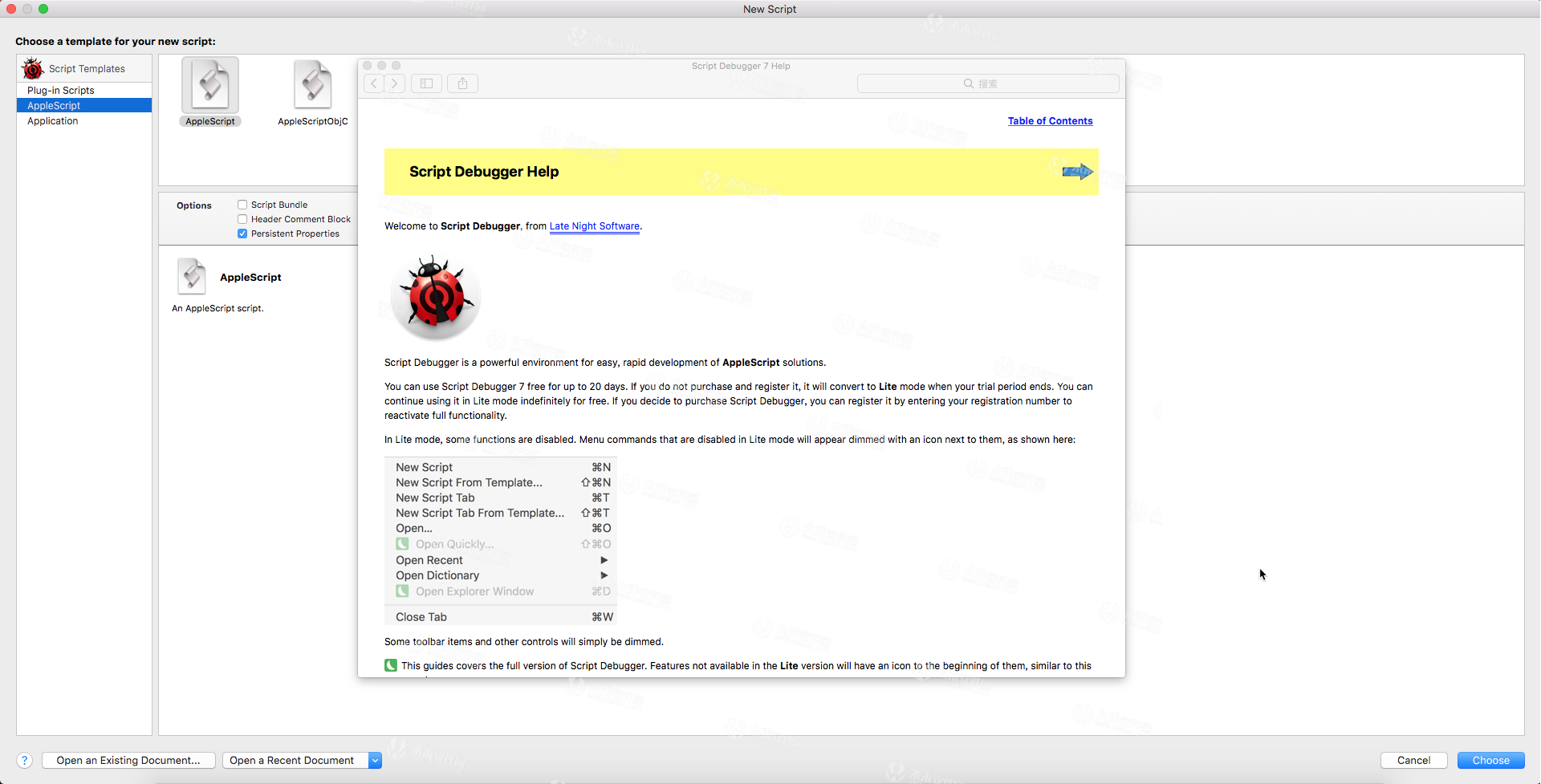Click the Script Debugger Help heading
Viewport: 1541px width, 784px height.
[484, 172]
